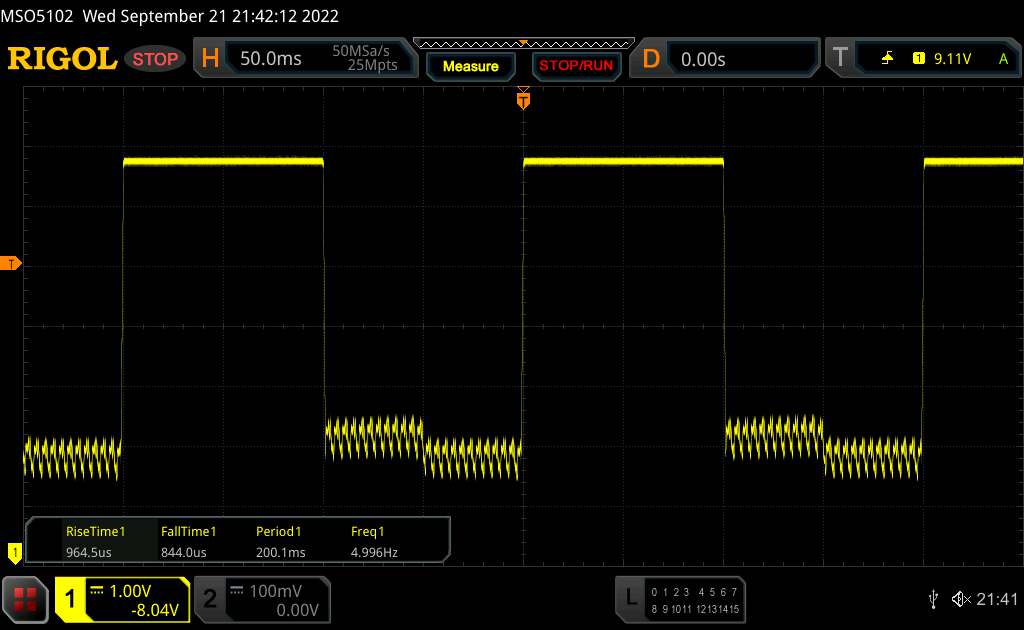Tap the 4.996Hz frequency value
Image resolution: width=1024 pixels, height=630 pixels.
pyautogui.click(x=374, y=552)
